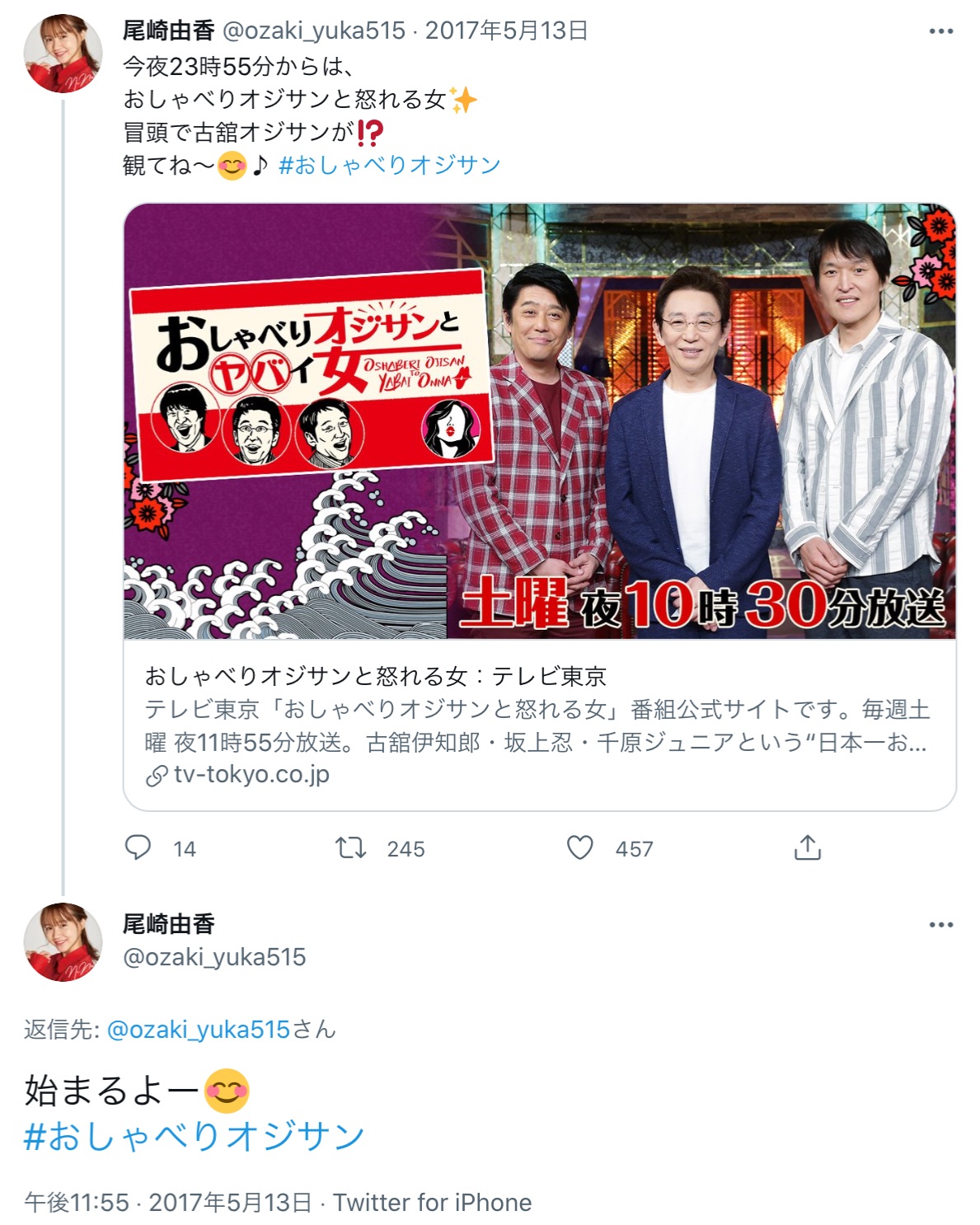Open the top profile avatar of 尾崎由香

[63, 53]
